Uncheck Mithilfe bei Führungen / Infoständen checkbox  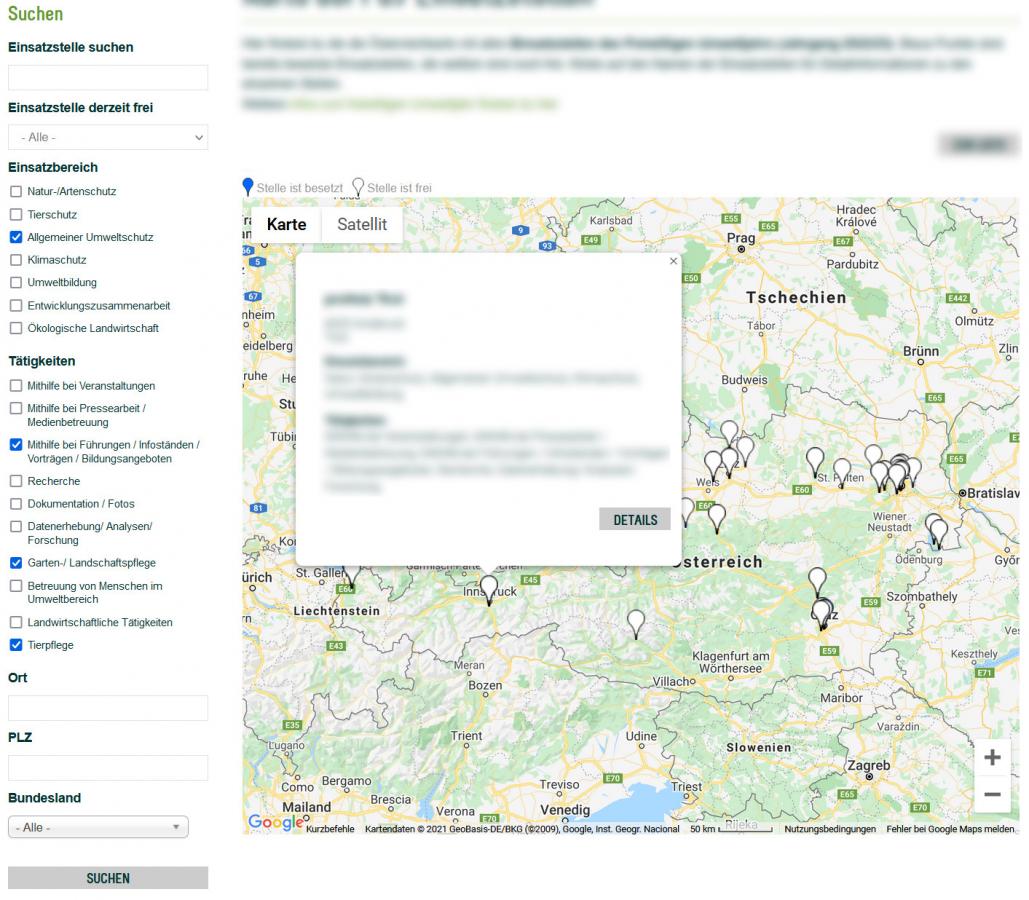[x=16, y=445]
